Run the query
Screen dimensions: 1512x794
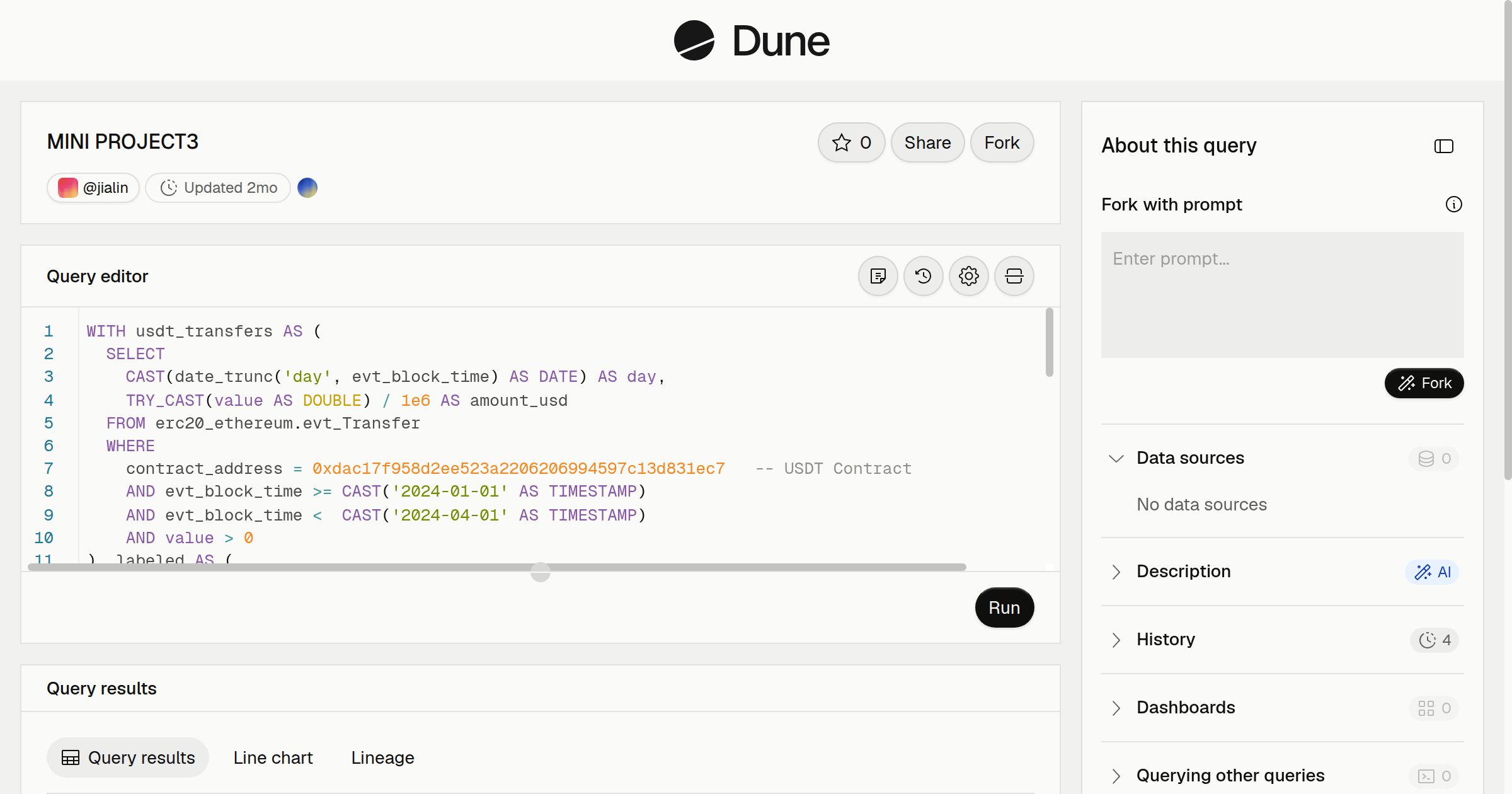pos(1004,607)
